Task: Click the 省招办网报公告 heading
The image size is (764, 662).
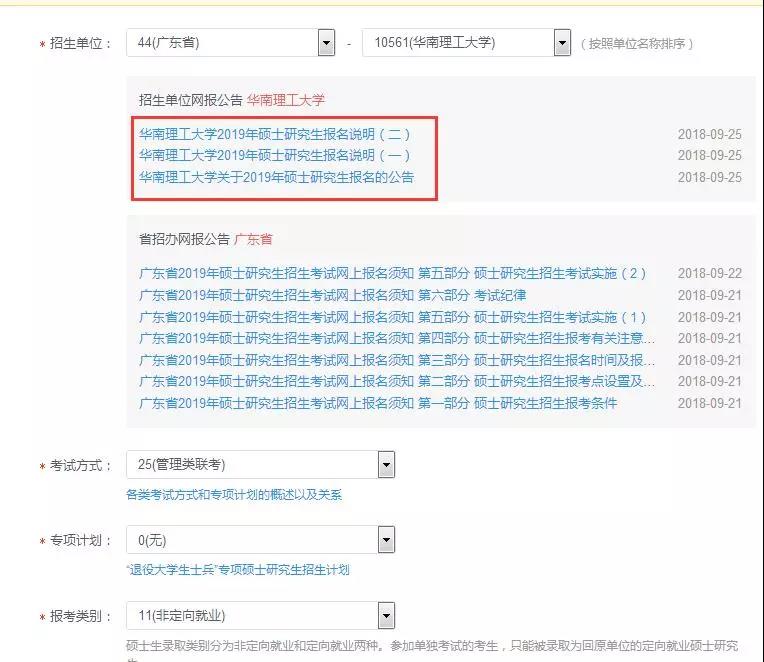Action: pyautogui.click(x=184, y=239)
